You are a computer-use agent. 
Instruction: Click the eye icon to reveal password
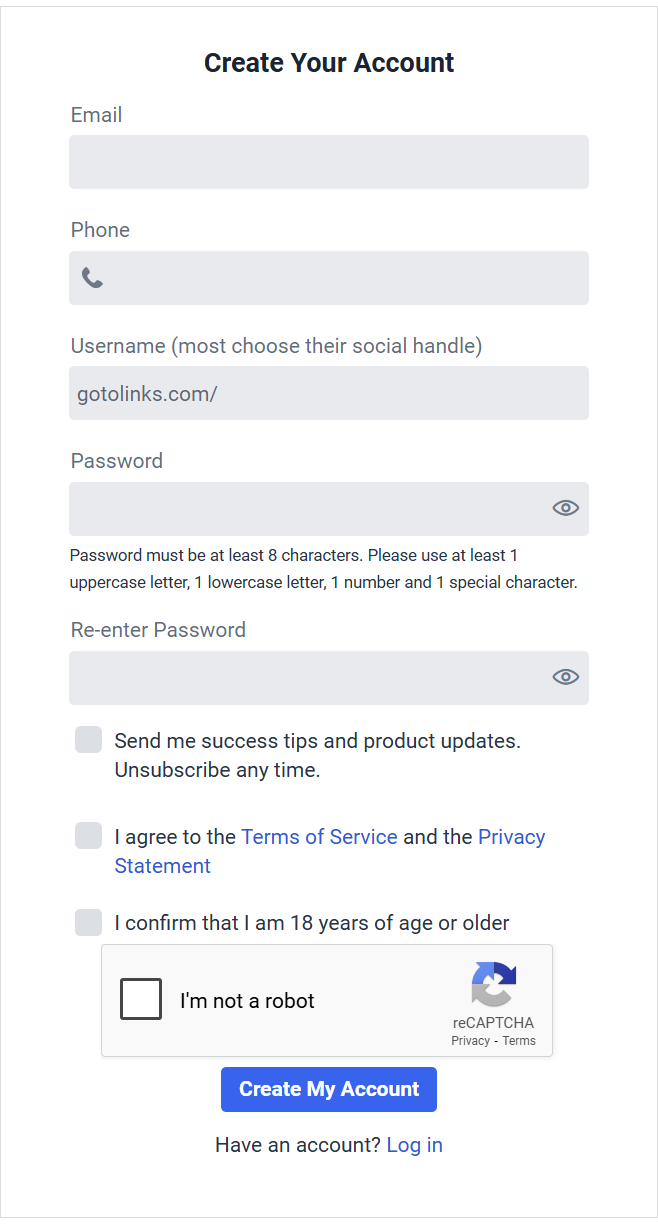tap(564, 508)
